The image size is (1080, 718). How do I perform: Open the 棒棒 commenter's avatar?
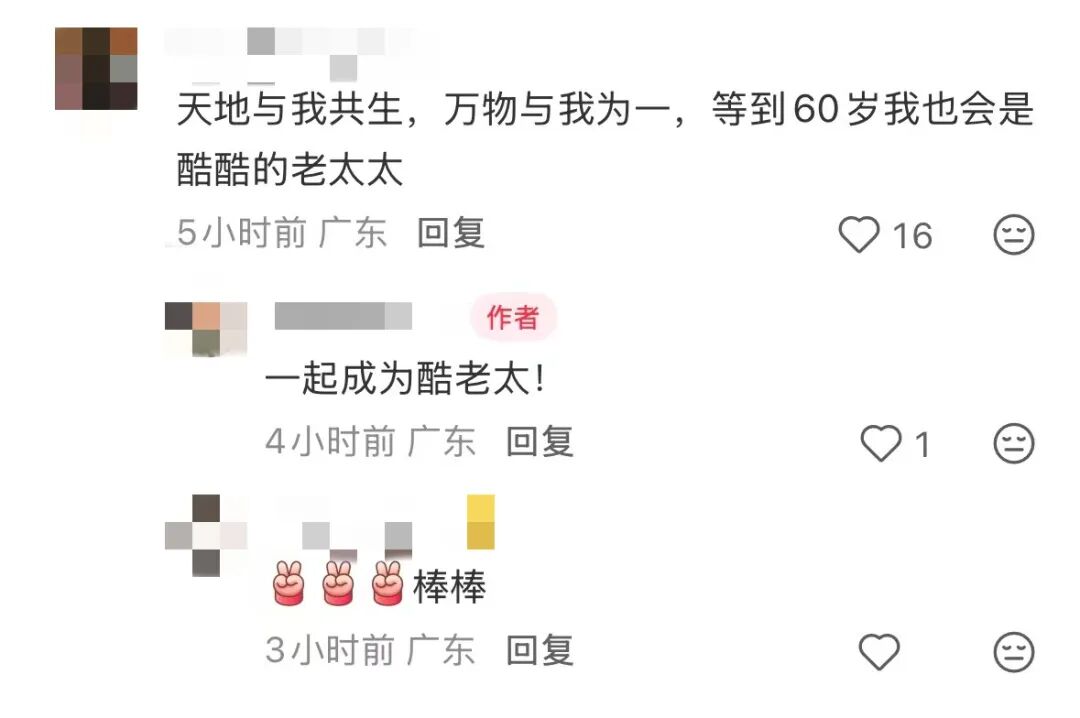click(206, 535)
